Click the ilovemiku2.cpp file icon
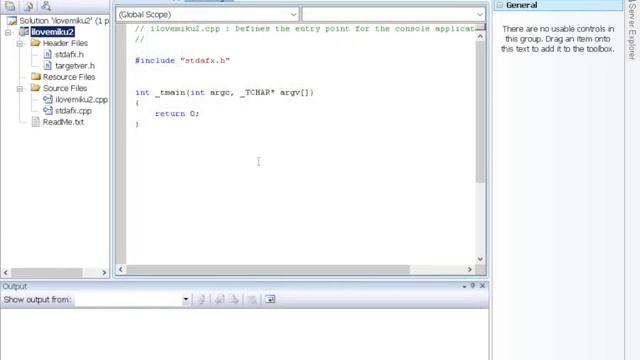 tap(48, 99)
